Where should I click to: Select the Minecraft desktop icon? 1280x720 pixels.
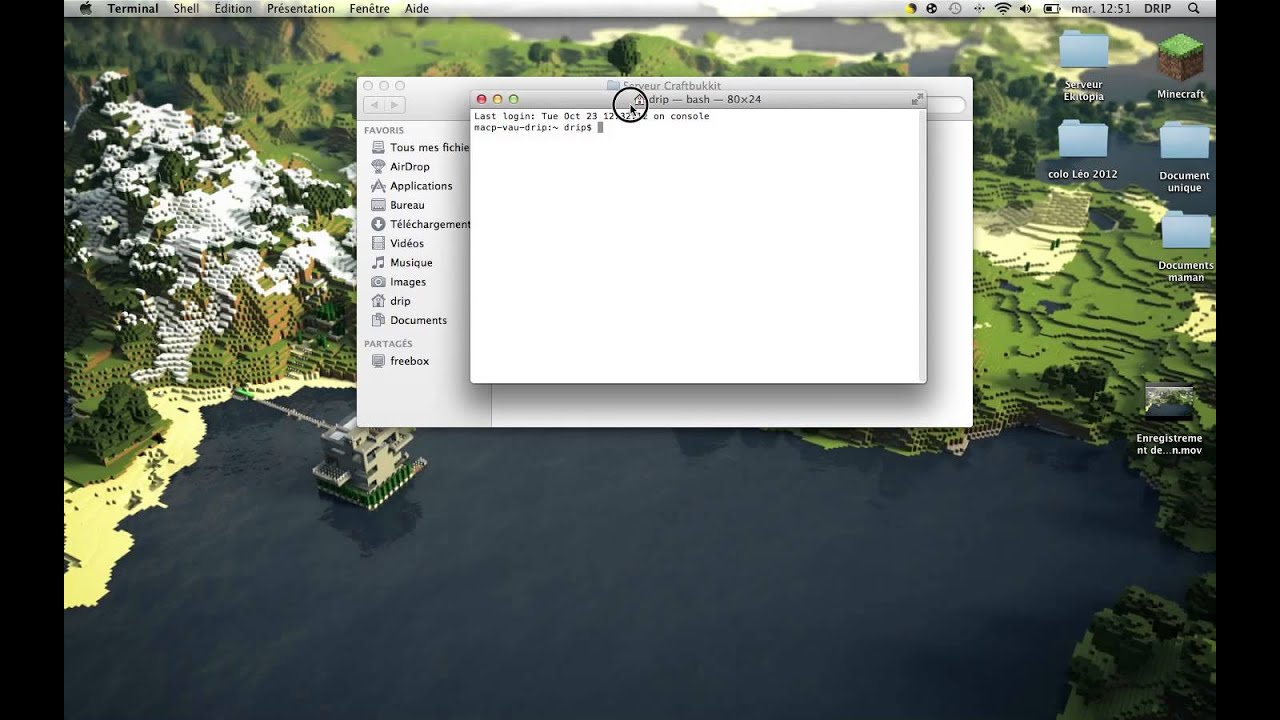(x=1181, y=66)
